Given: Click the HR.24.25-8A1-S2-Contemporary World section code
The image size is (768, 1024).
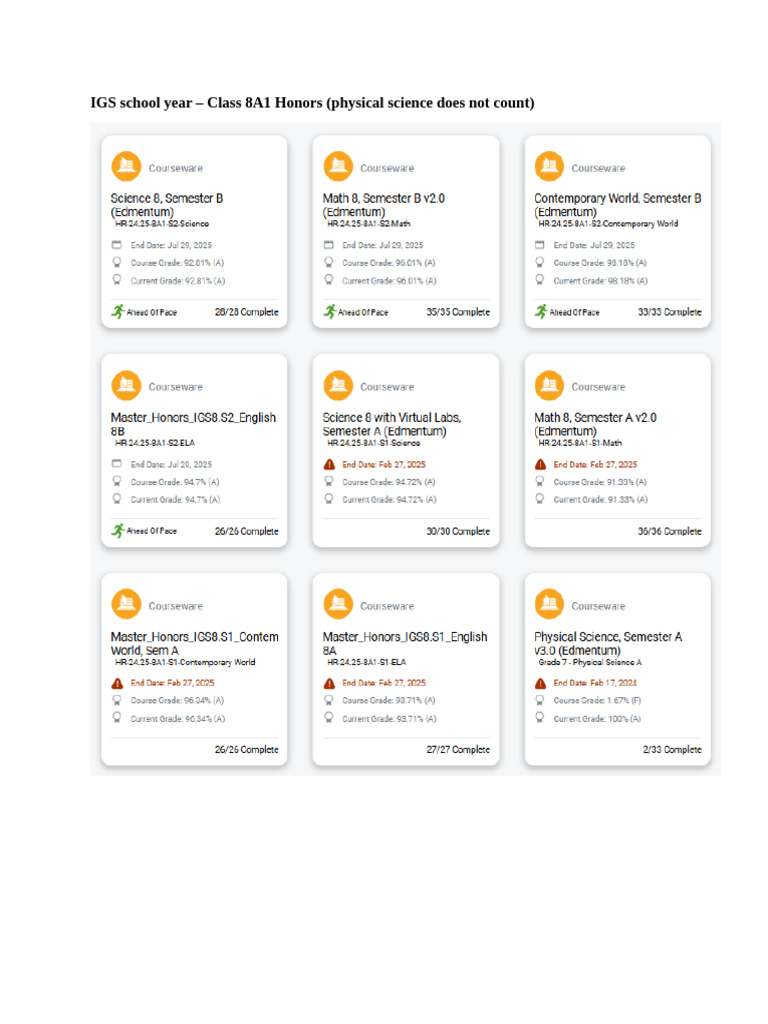Looking at the screenshot, I should click(608, 224).
